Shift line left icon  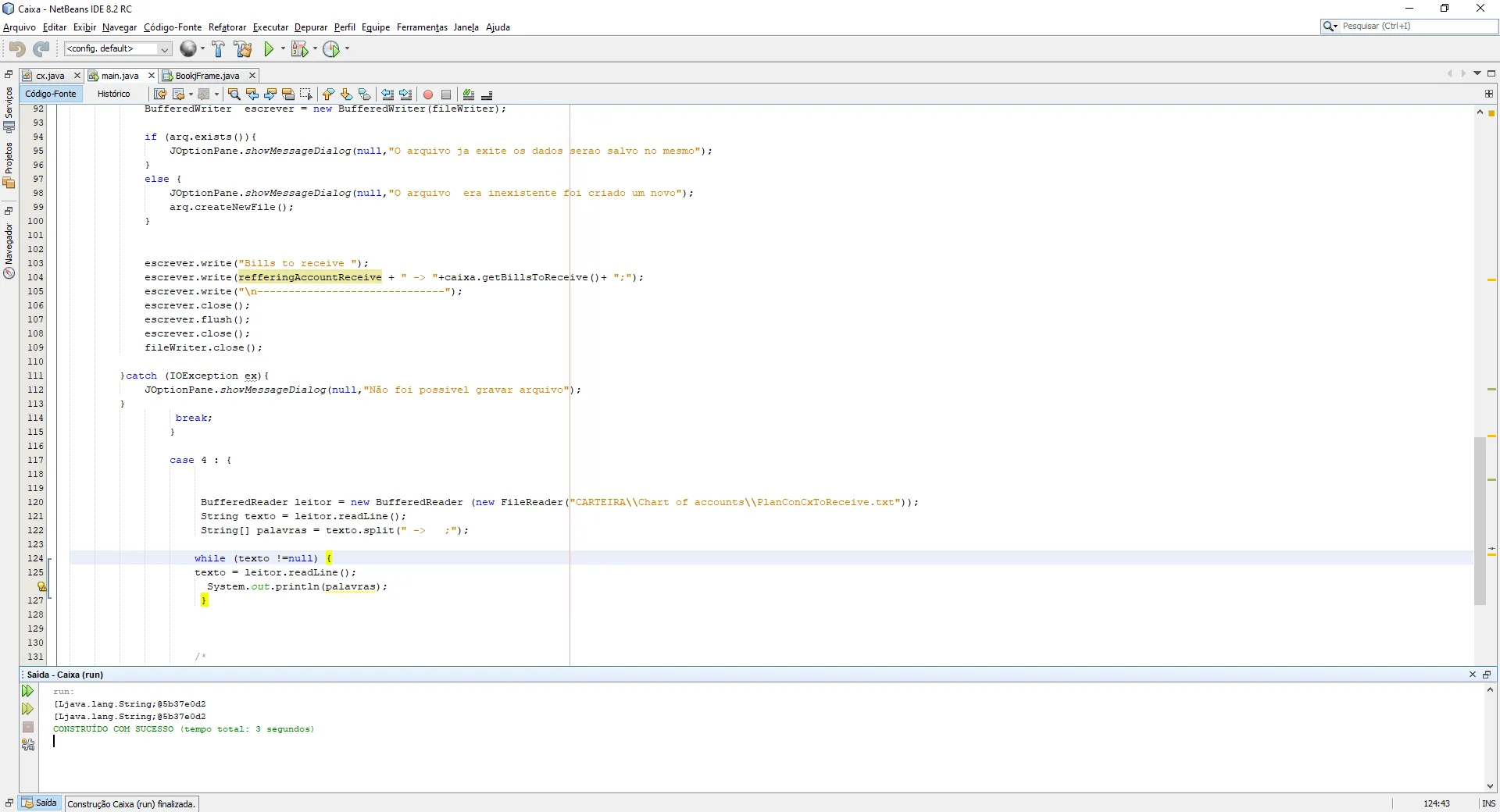click(x=387, y=94)
